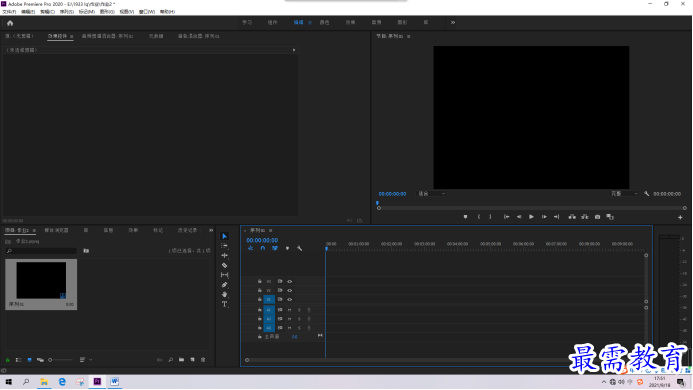Open the 文件 menu
The height and width of the screenshot is (390, 693).
tap(9, 12)
